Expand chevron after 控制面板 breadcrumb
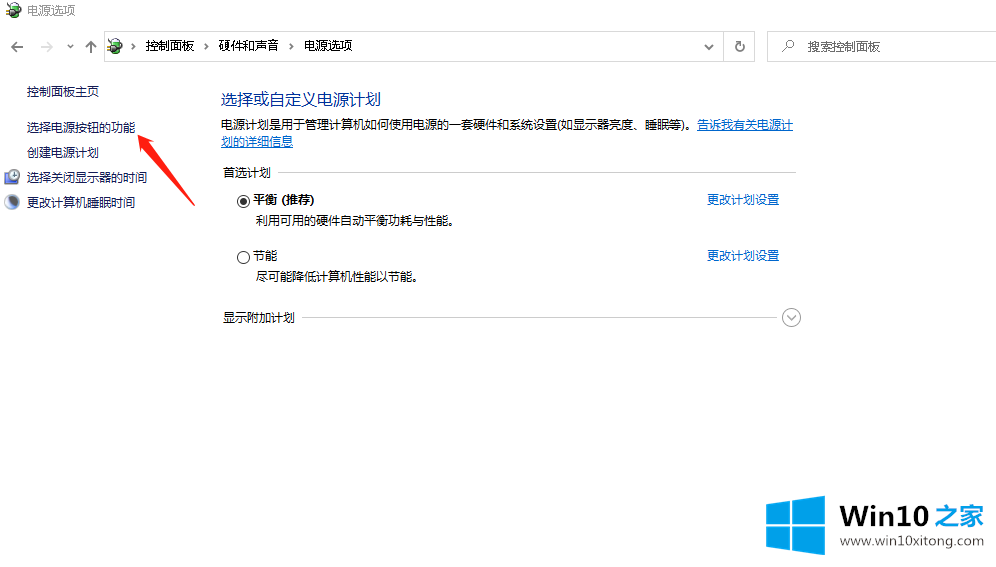This screenshot has height=567, width=996. click(206, 46)
